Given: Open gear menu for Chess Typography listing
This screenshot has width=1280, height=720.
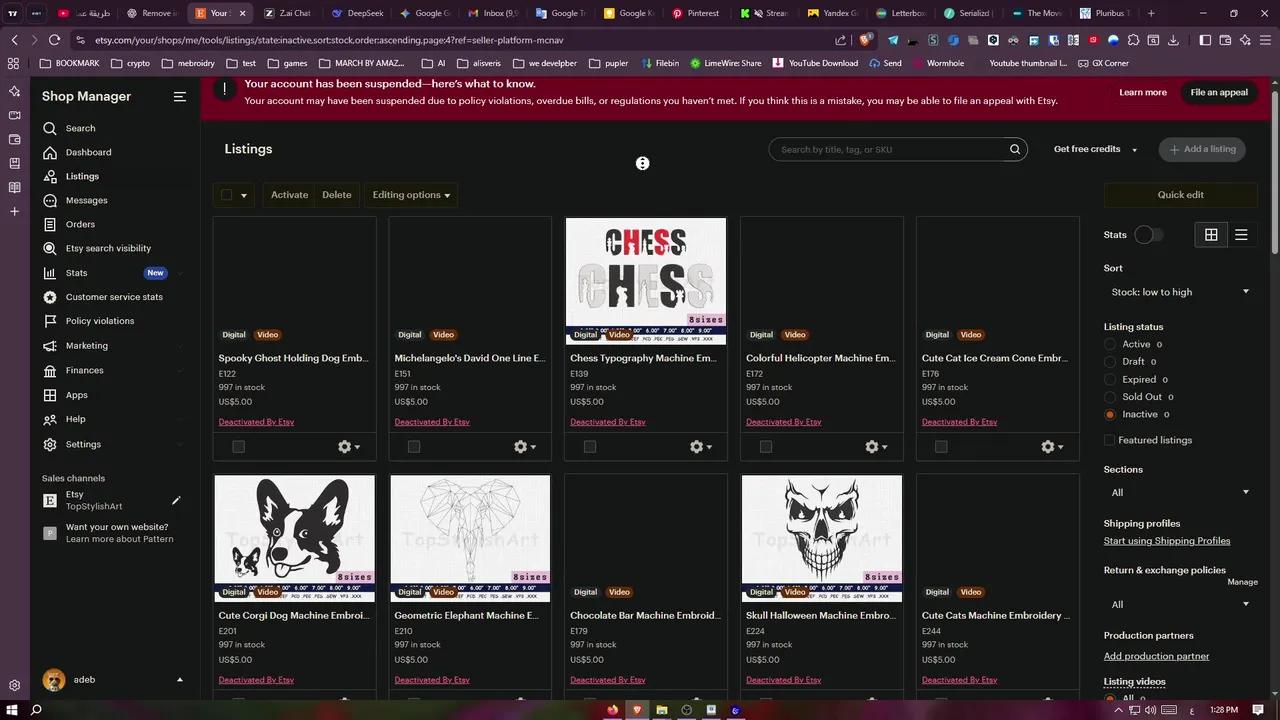Looking at the screenshot, I should coord(700,447).
